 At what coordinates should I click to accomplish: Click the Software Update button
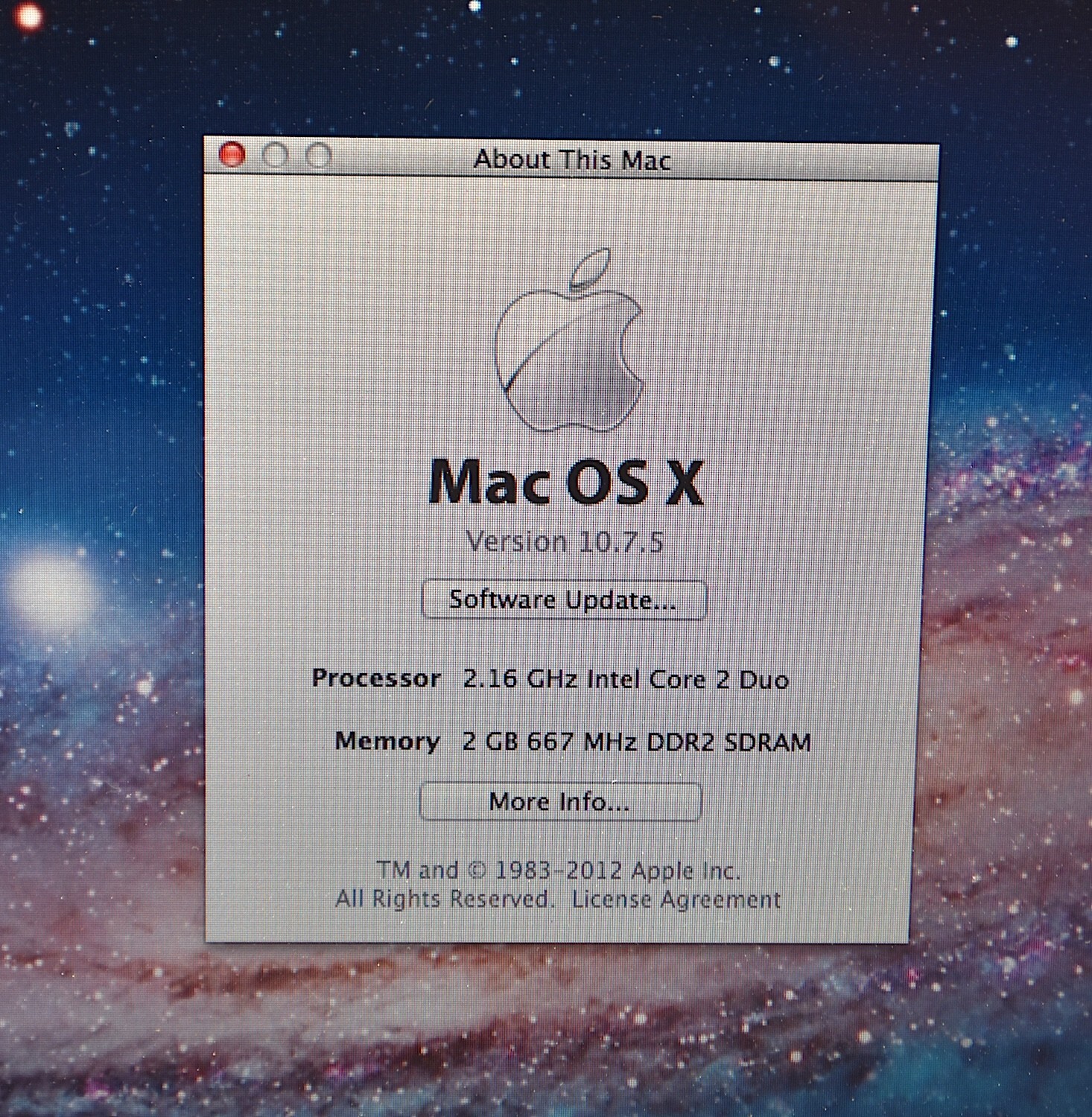(564, 600)
